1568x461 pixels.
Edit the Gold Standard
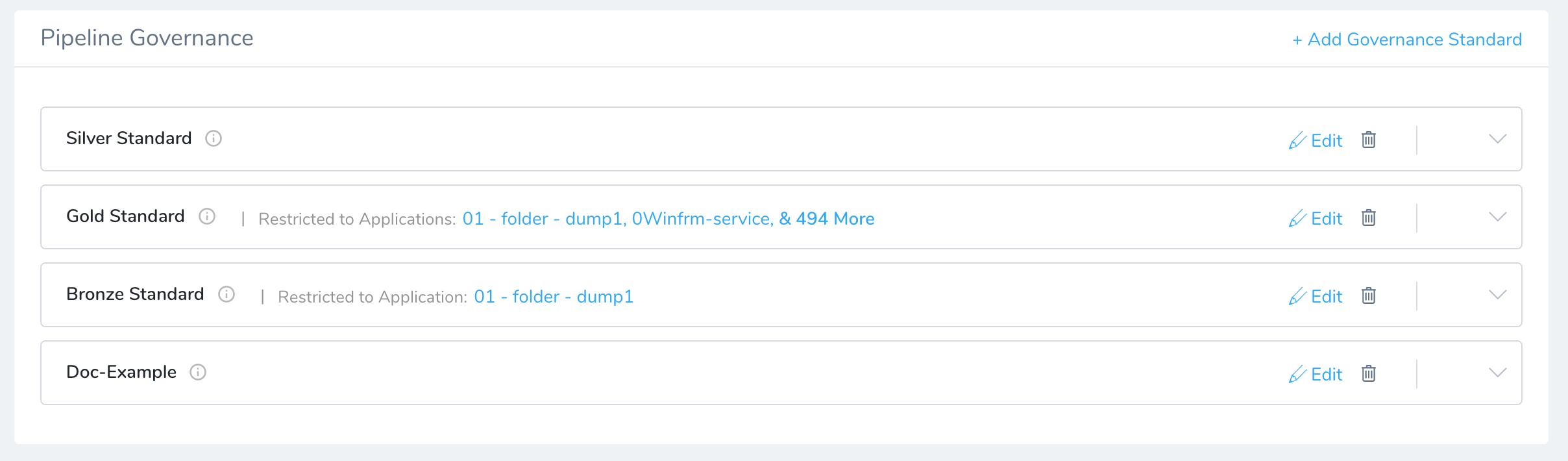tap(1316, 218)
